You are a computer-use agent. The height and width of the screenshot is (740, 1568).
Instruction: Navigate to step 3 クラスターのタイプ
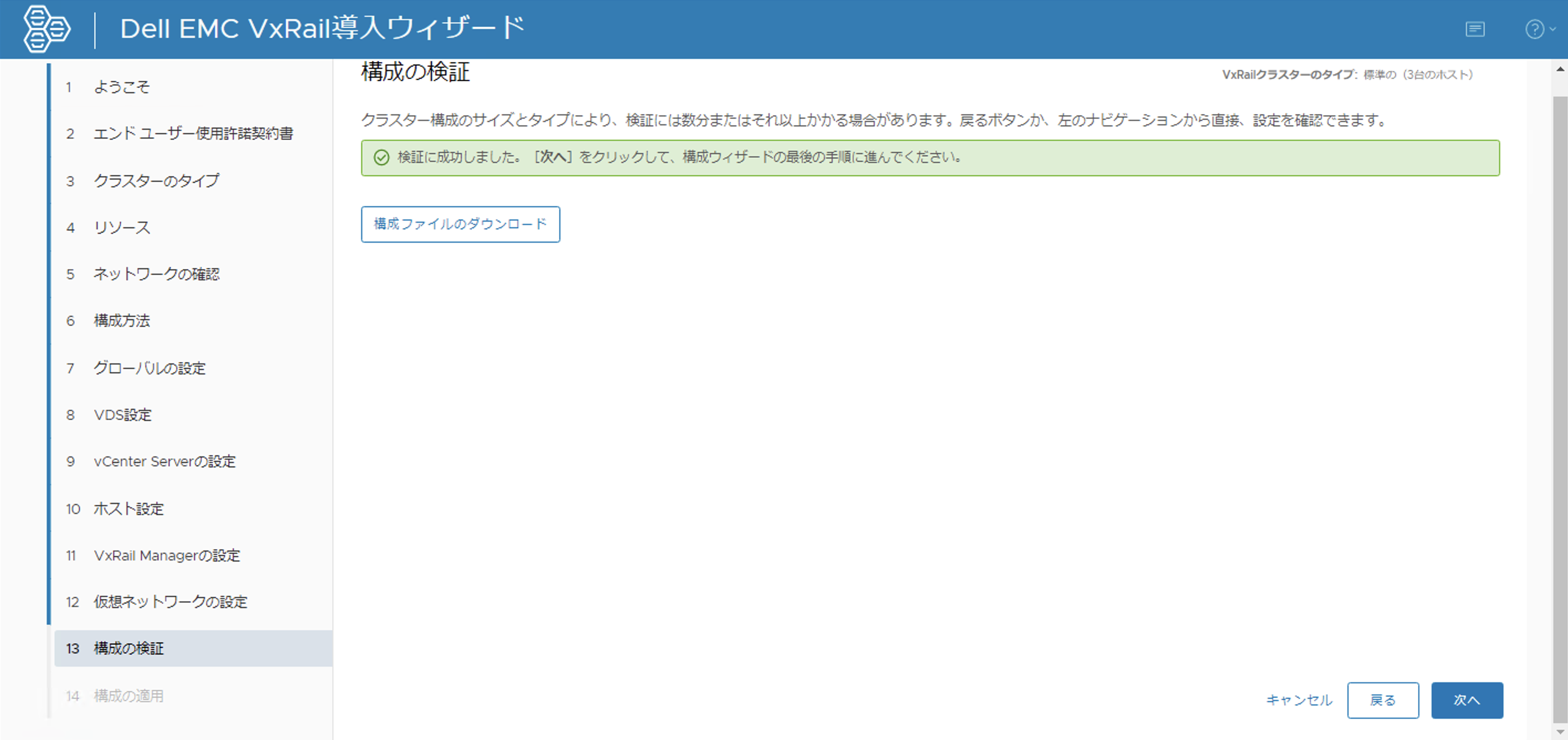click(156, 181)
